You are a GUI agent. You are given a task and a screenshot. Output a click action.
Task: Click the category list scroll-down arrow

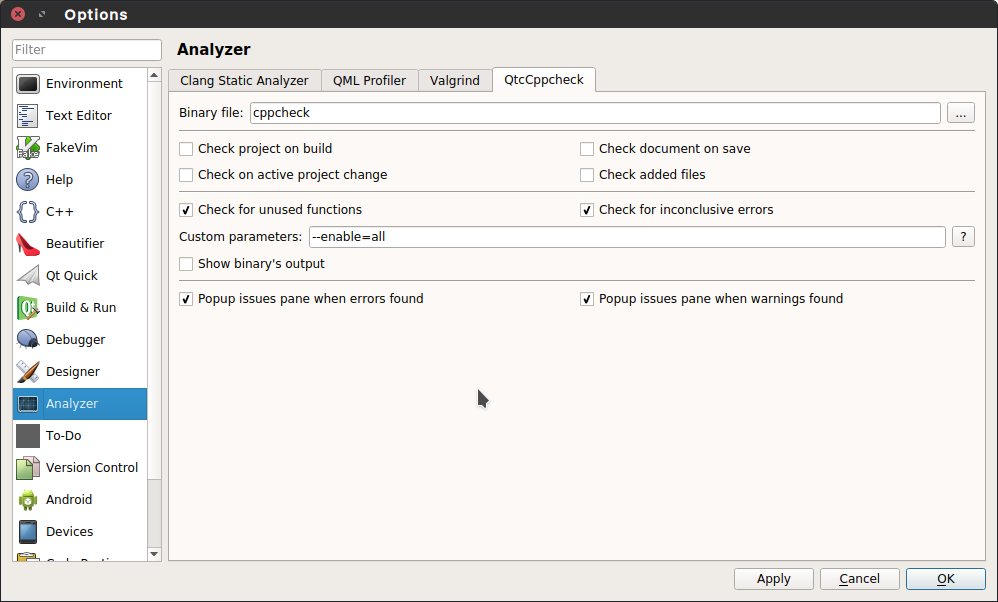tap(154, 554)
